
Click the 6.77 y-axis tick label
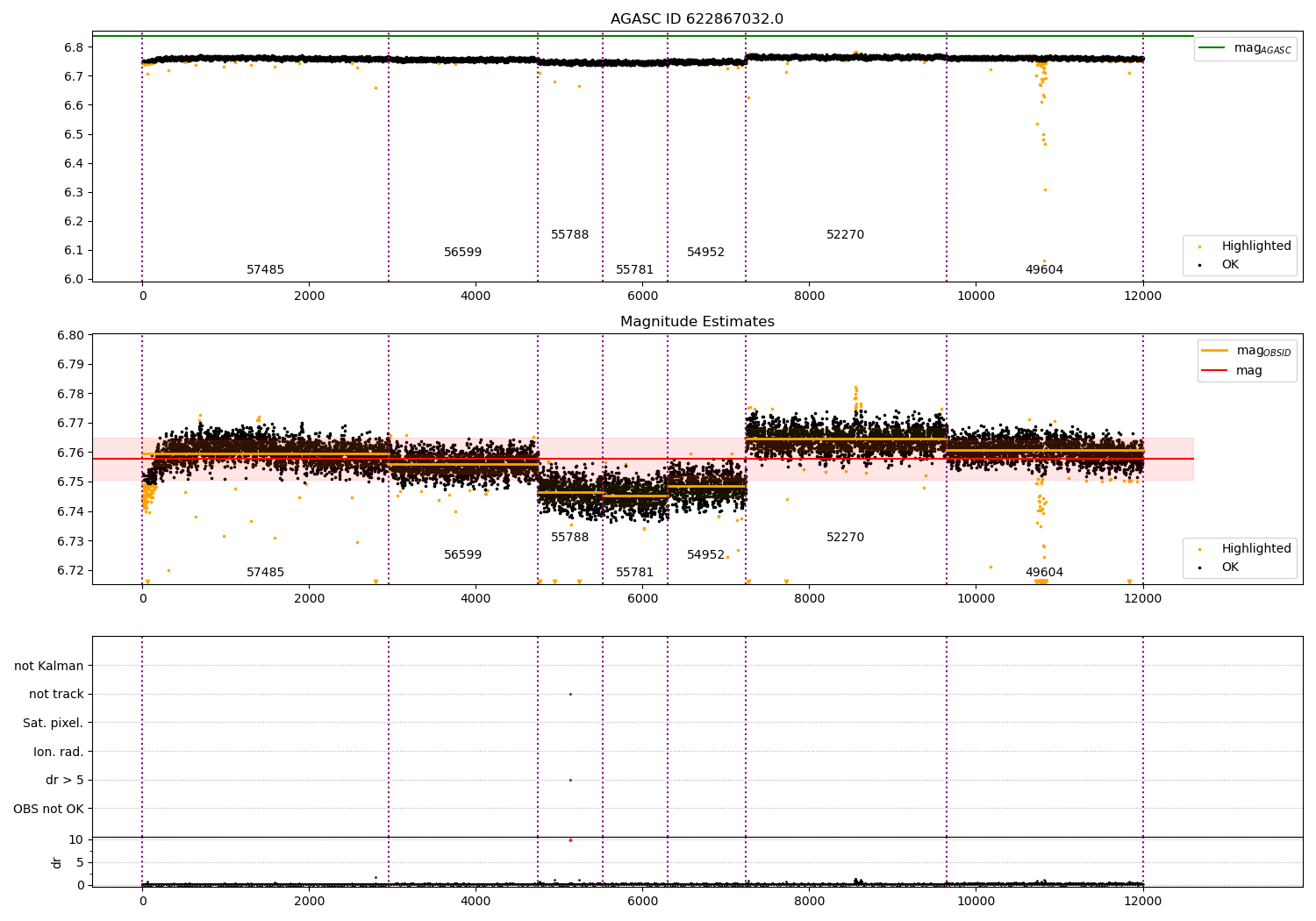click(x=72, y=424)
